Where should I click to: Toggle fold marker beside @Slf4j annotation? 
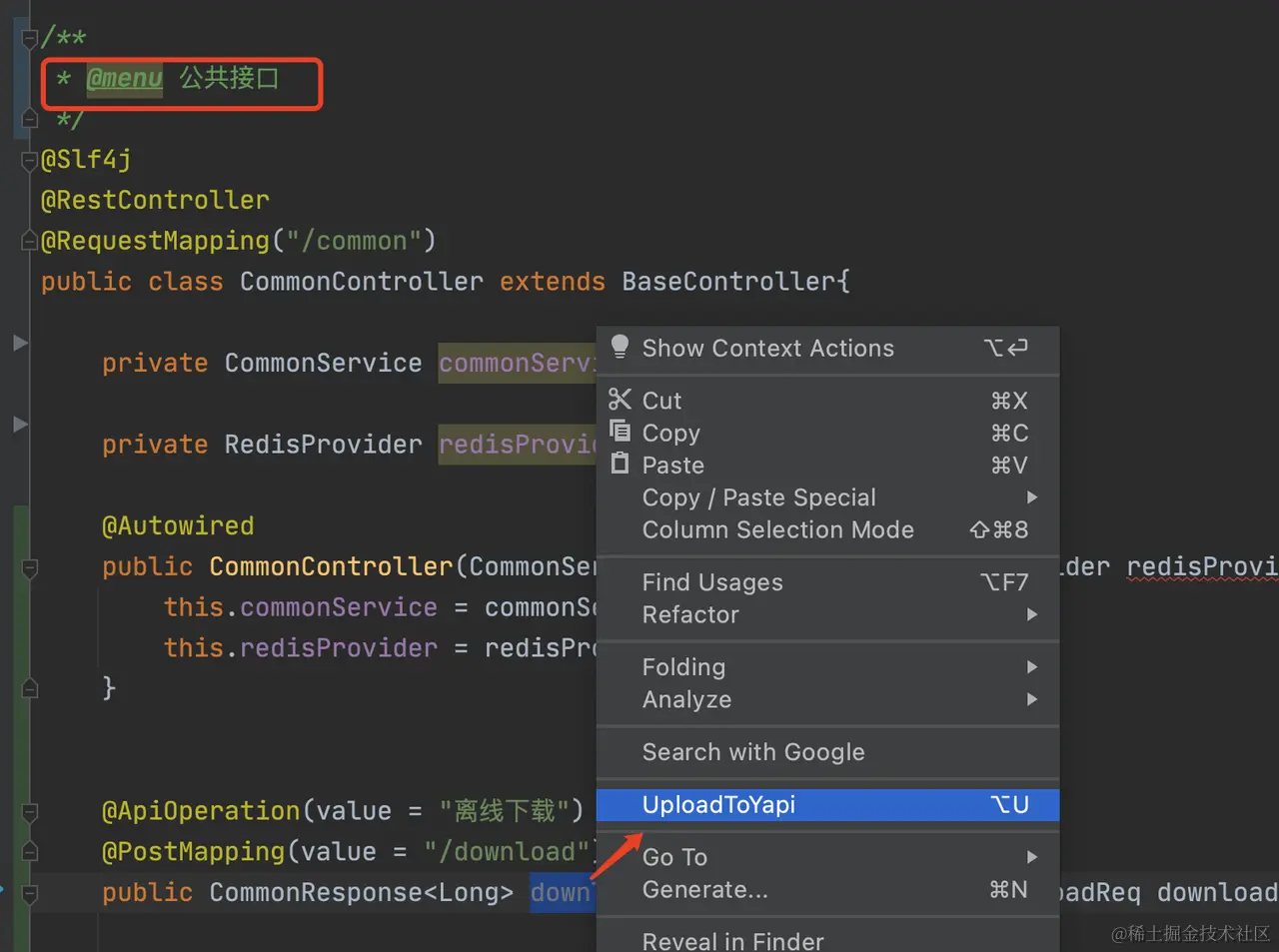(30, 160)
